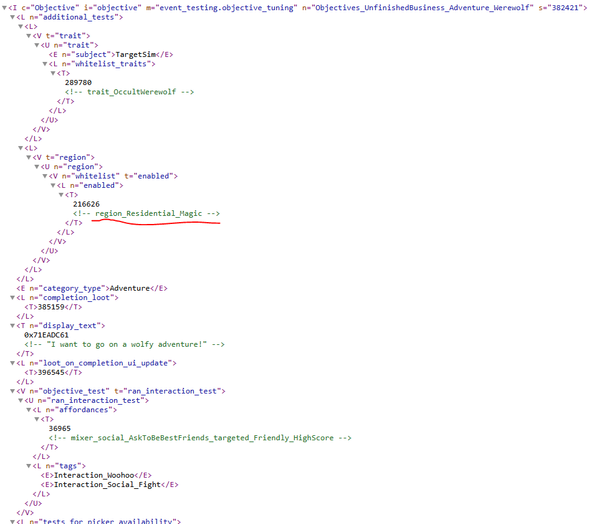Image resolution: width=599 pixels, height=524 pixels.
Task: Select the Interaction_Woohoo tag entry
Action: point(96,475)
